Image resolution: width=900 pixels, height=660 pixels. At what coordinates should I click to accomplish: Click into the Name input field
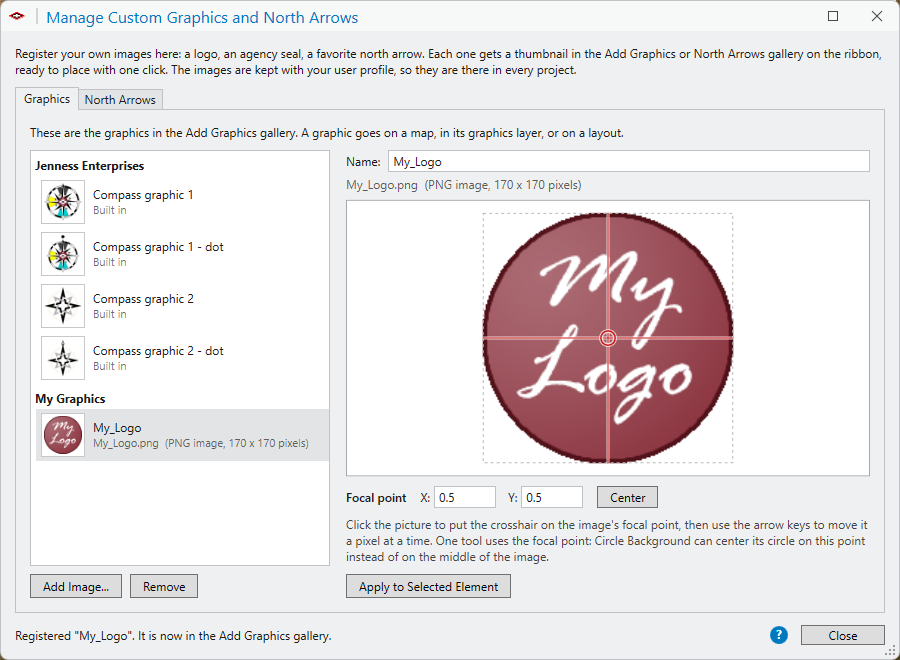629,161
